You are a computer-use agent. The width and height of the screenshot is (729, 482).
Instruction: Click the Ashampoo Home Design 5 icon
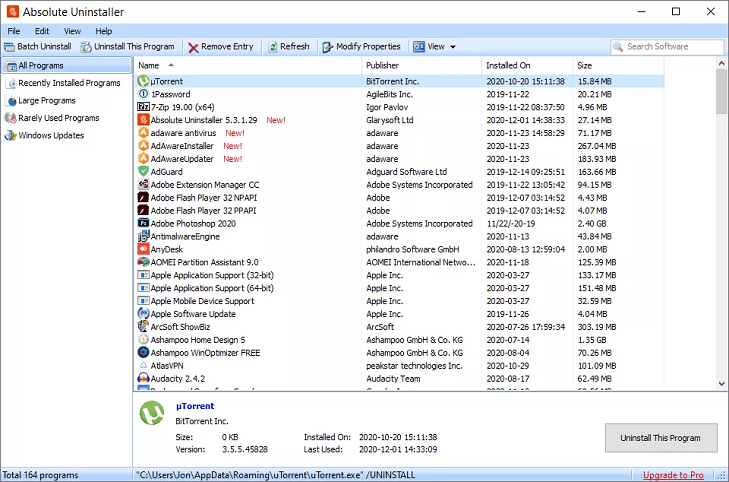point(143,340)
